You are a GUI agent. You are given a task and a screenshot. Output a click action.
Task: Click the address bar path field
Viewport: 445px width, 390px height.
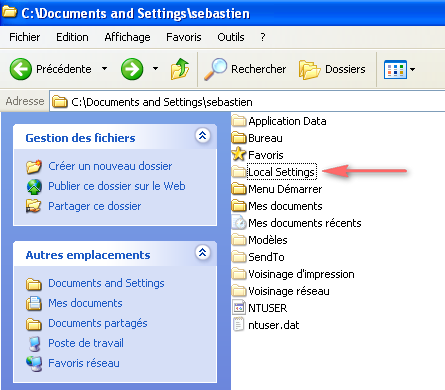[247, 102]
